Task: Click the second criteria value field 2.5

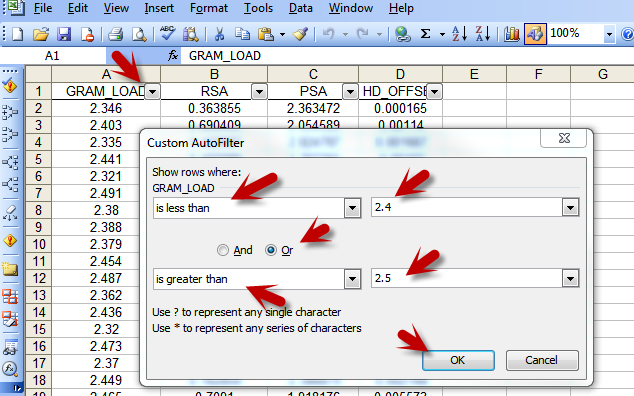Action: tap(467, 279)
